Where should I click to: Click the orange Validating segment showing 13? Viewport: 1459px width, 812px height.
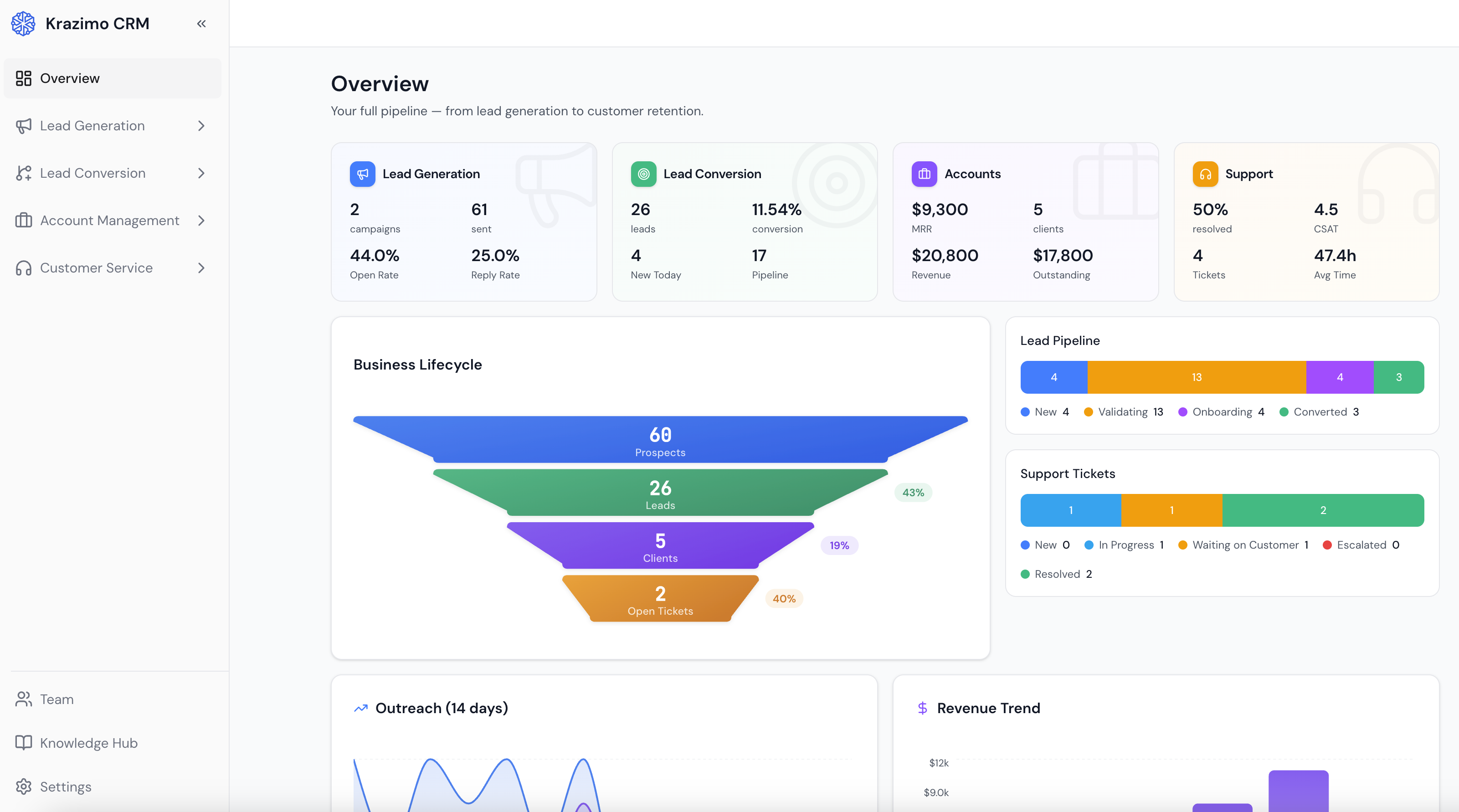(1196, 377)
